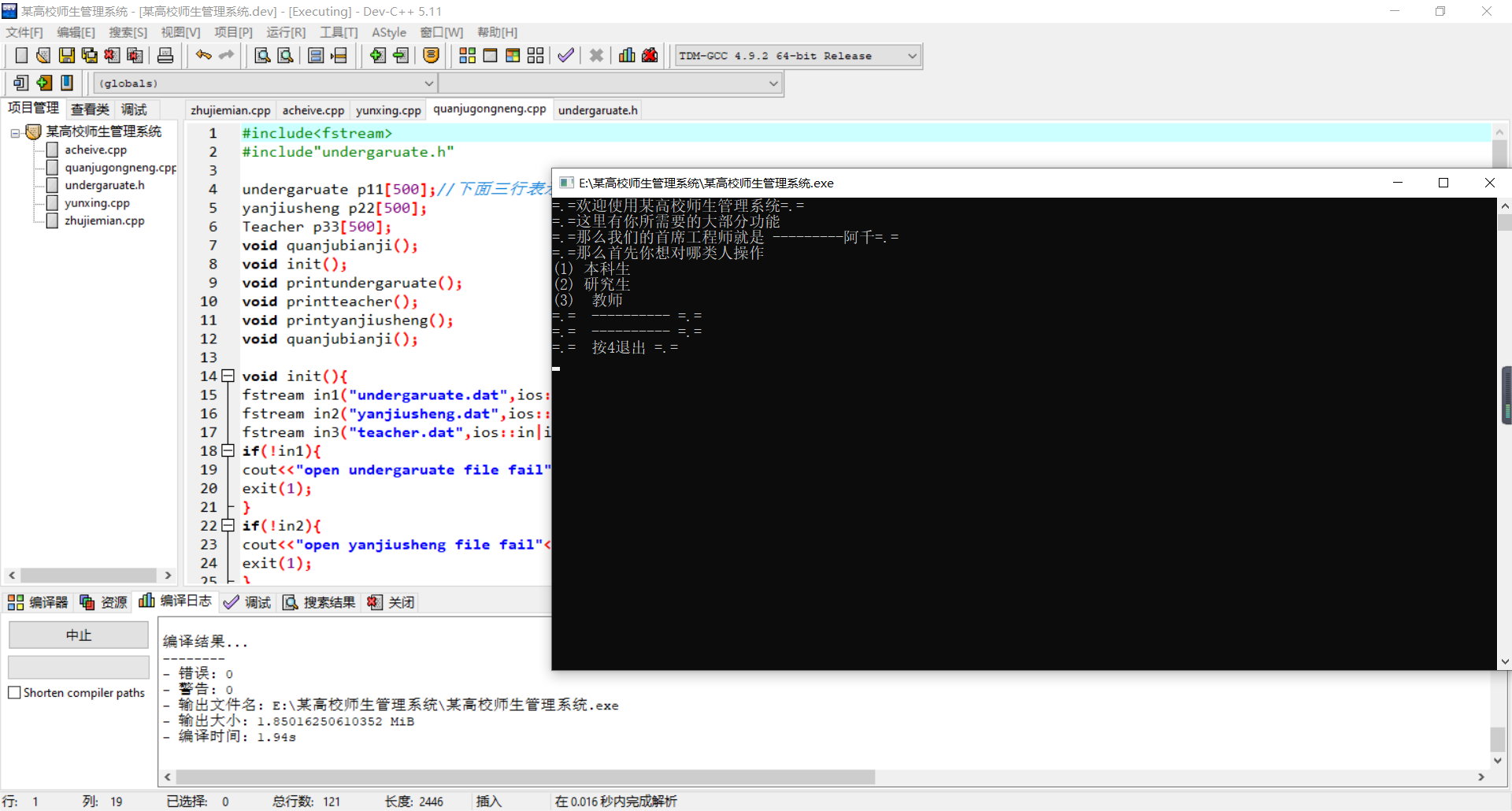Open the 文件[F] menu

[x=24, y=32]
